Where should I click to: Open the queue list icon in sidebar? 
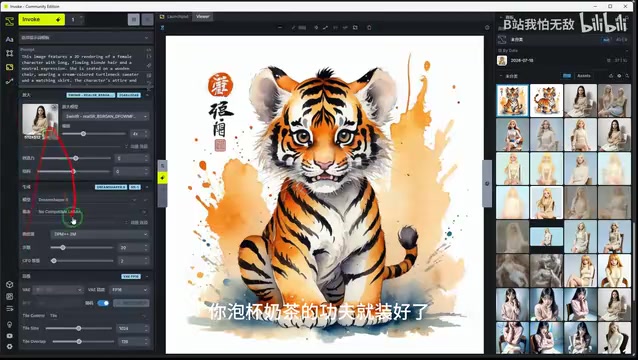coord(9,309)
